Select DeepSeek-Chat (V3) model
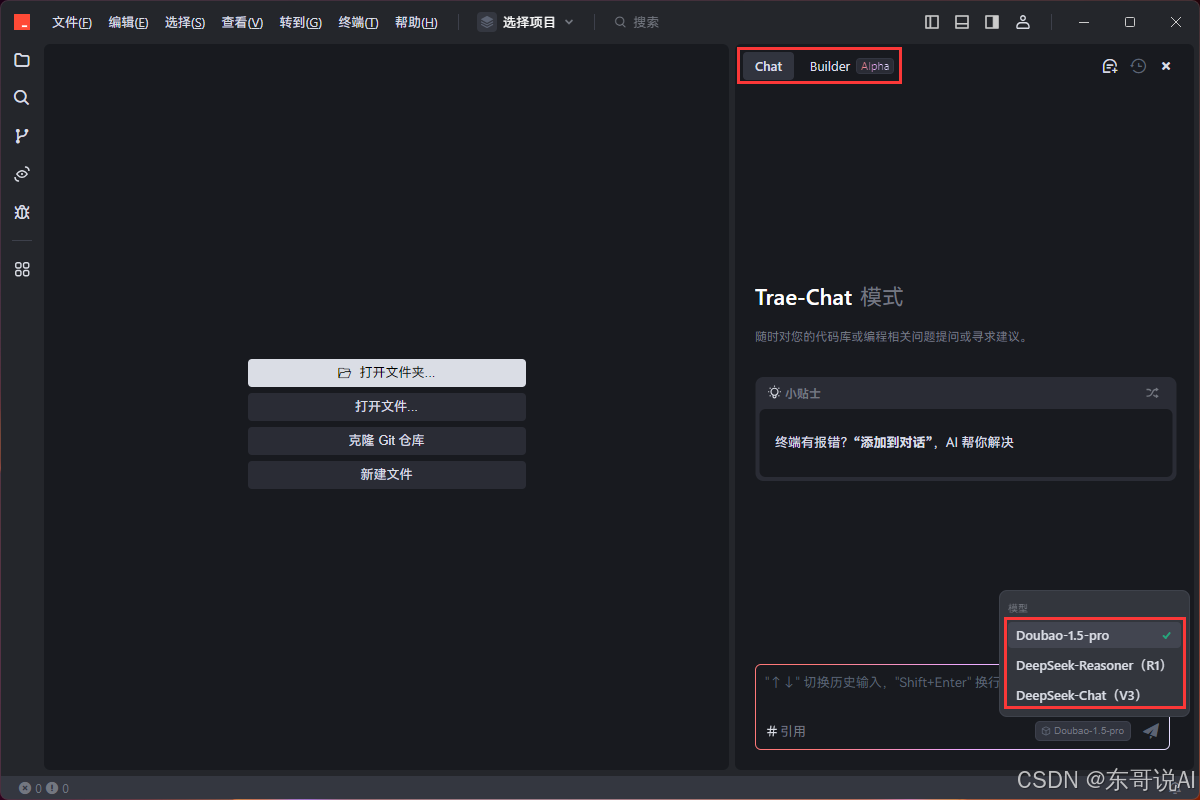The width and height of the screenshot is (1200, 800). [x=1094, y=695]
